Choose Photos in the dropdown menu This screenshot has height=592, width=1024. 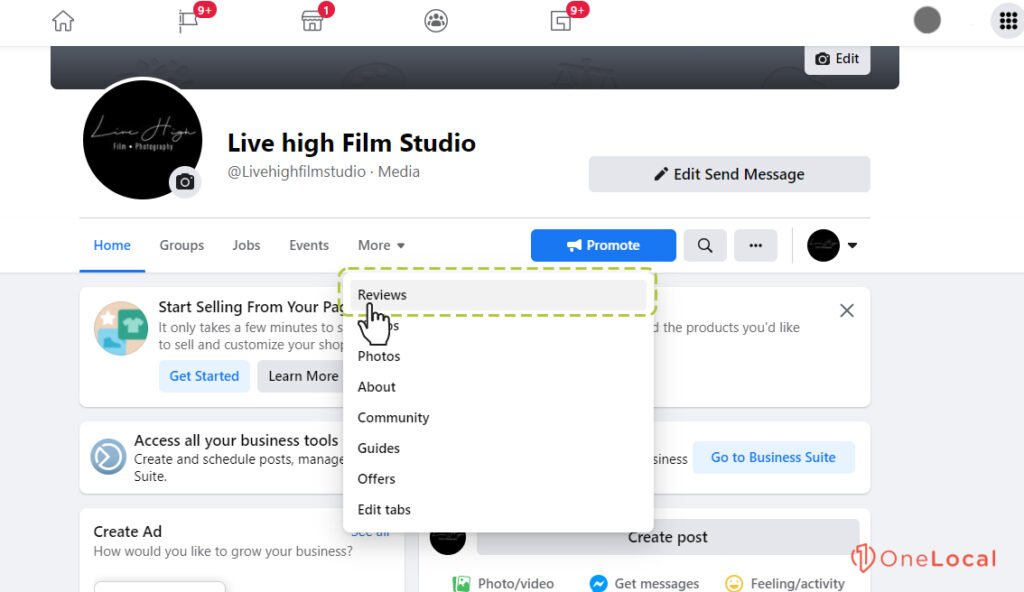[379, 356]
